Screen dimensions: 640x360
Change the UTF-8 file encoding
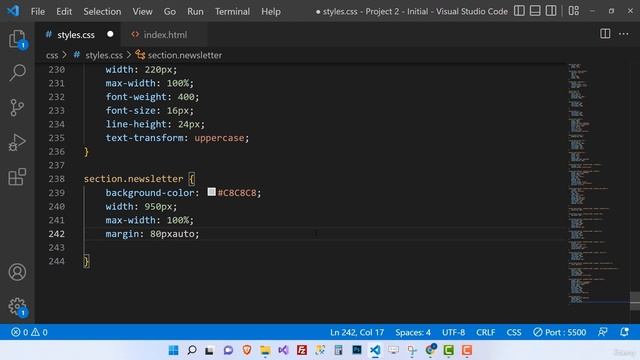tap(453, 332)
